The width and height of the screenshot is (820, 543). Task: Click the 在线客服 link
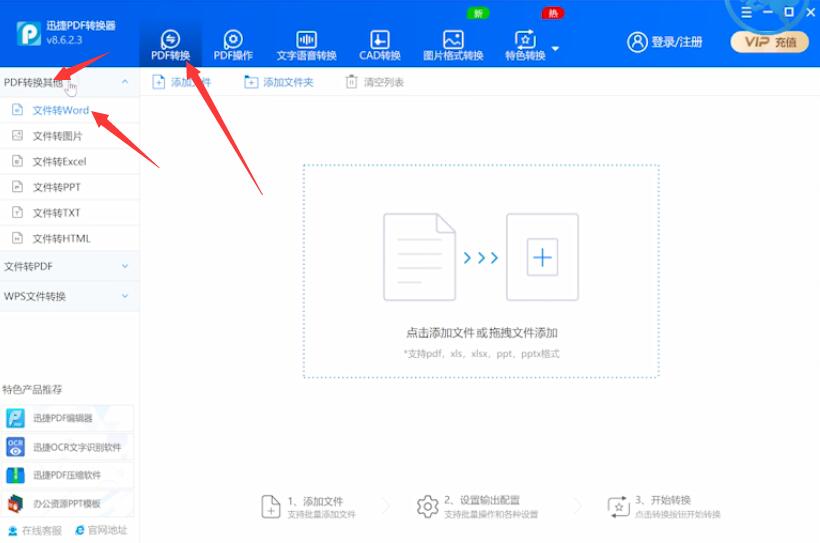pos(35,530)
